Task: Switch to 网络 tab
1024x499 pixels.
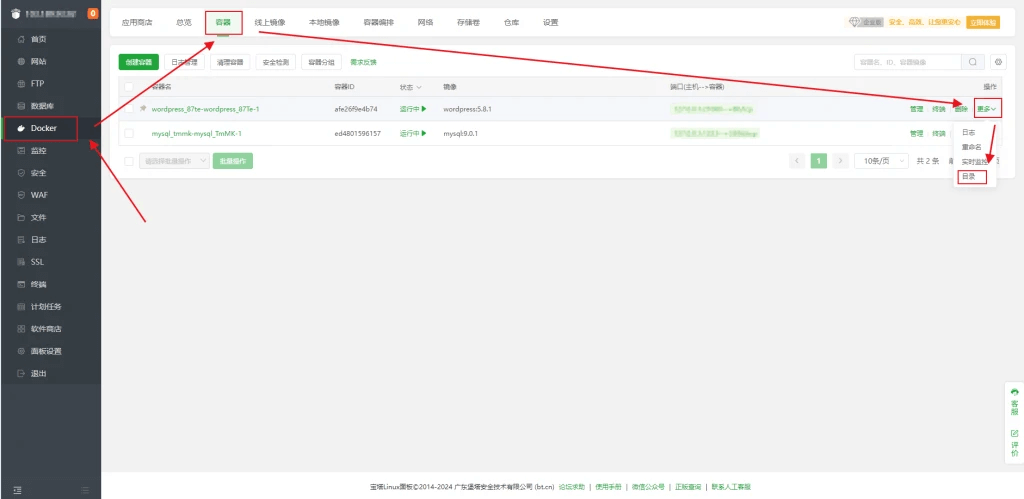Action: click(425, 22)
